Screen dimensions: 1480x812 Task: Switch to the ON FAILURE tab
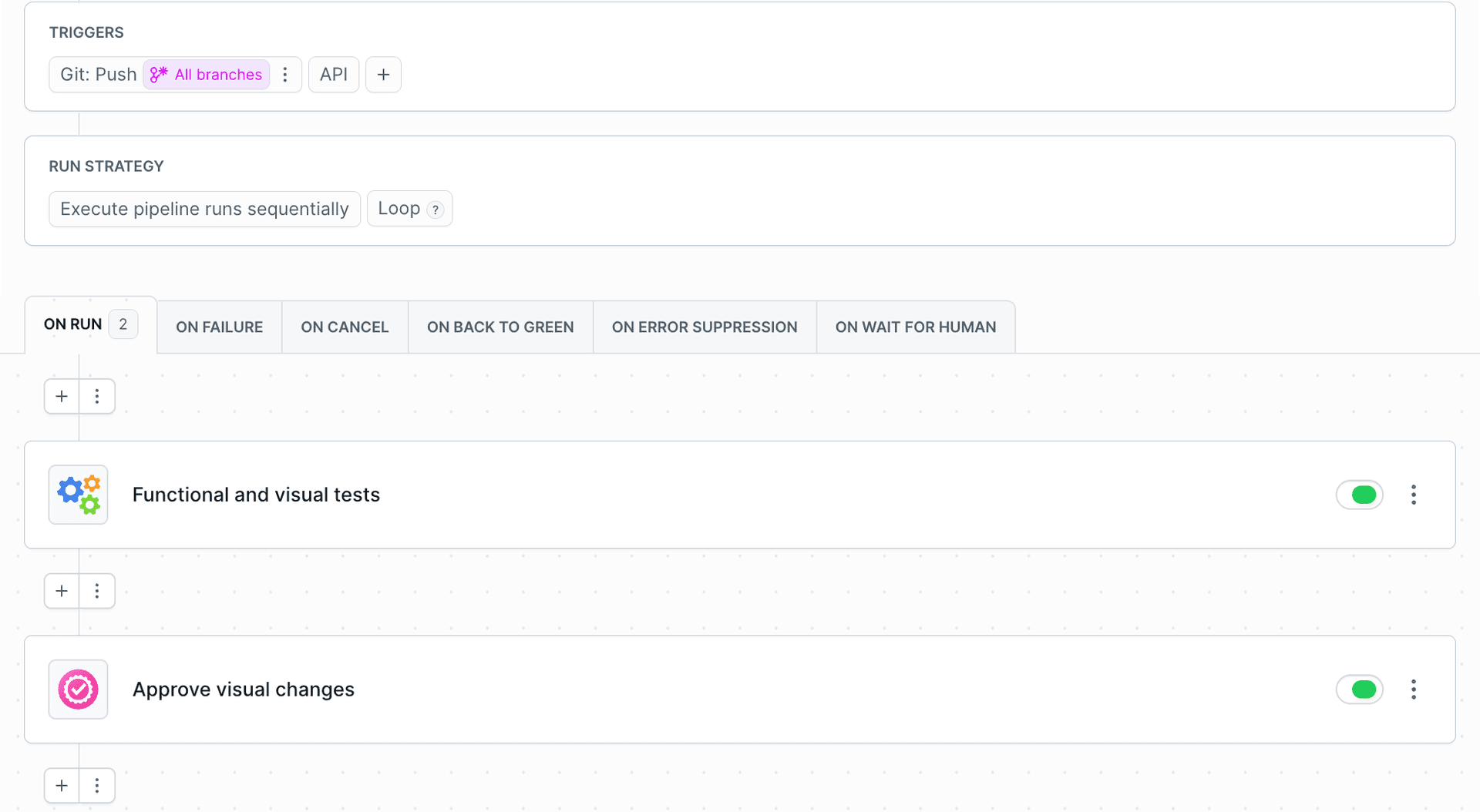[x=220, y=327]
